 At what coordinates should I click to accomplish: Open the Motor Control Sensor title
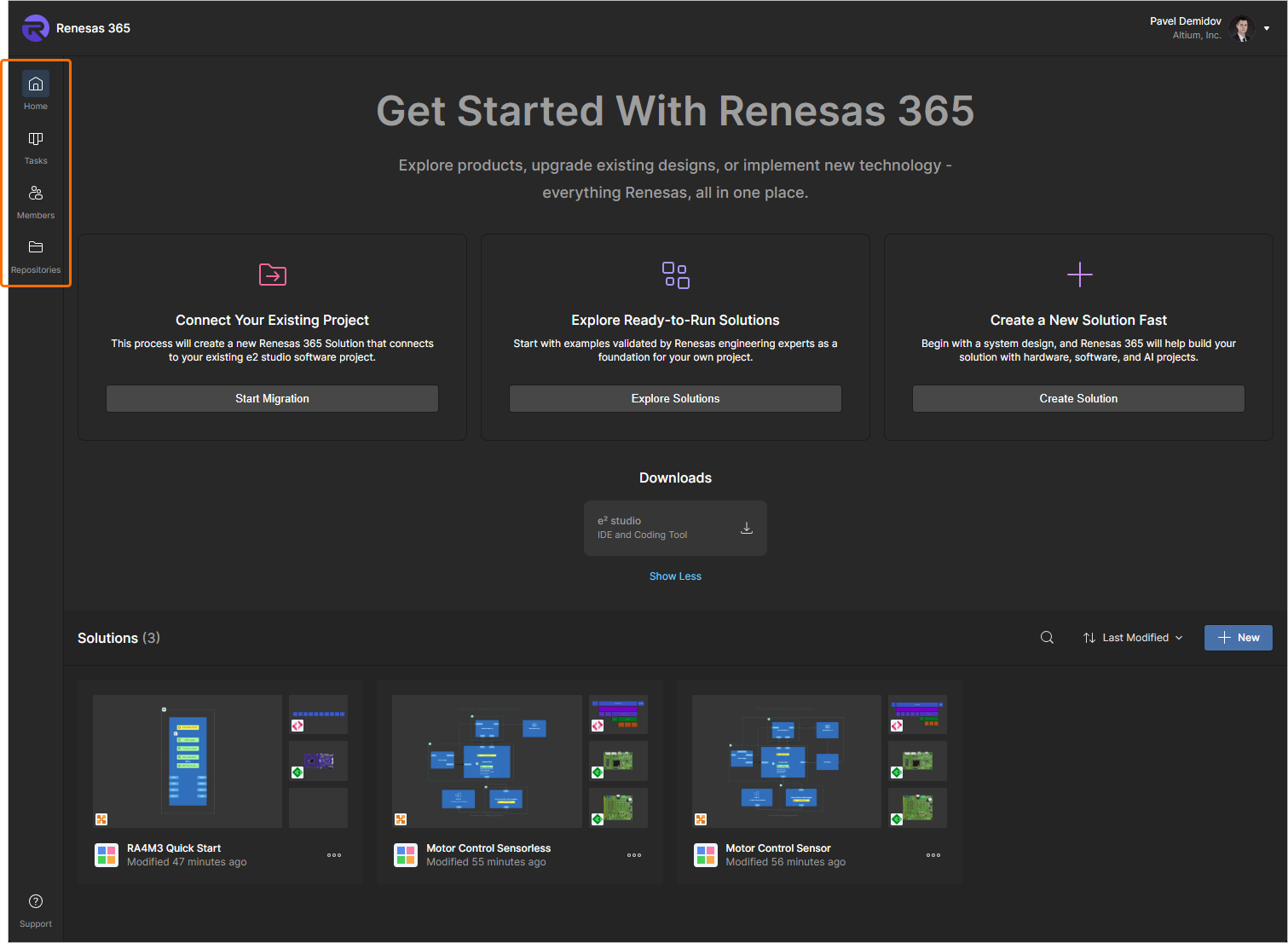pyautogui.click(x=778, y=848)
